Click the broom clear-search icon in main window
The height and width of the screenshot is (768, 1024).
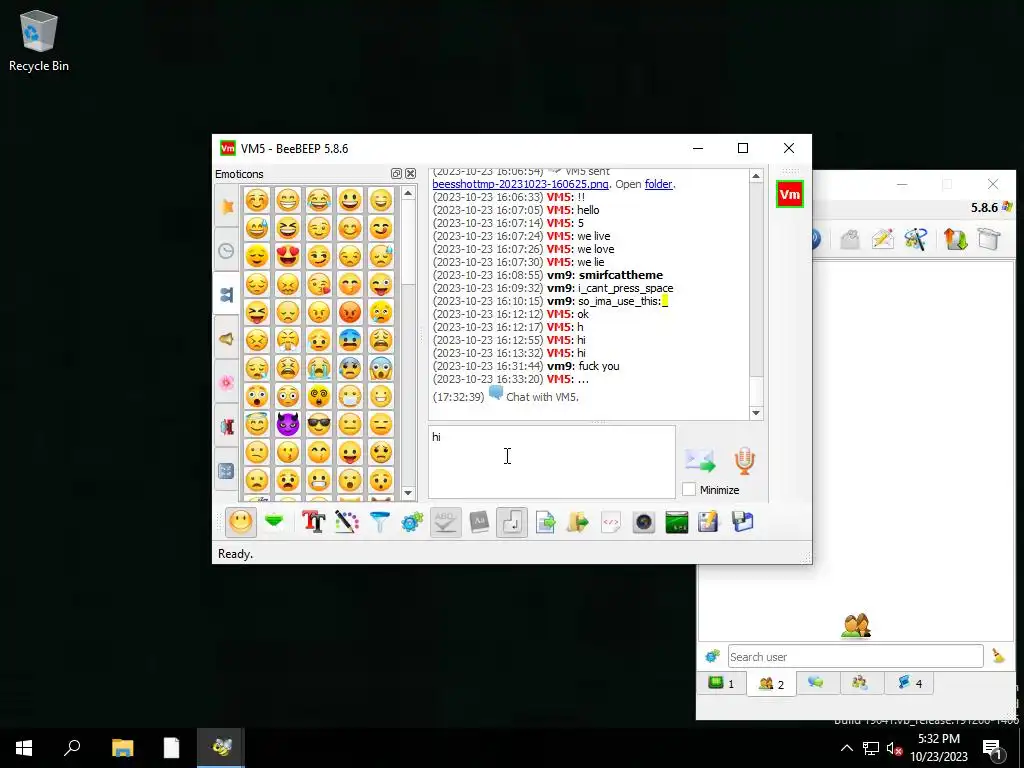[x=998, y=656]
